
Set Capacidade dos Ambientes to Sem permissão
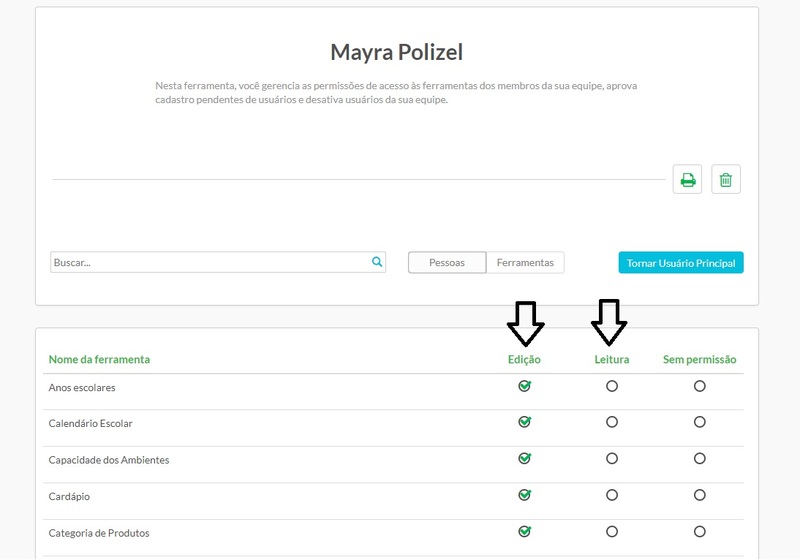(699, 459)
